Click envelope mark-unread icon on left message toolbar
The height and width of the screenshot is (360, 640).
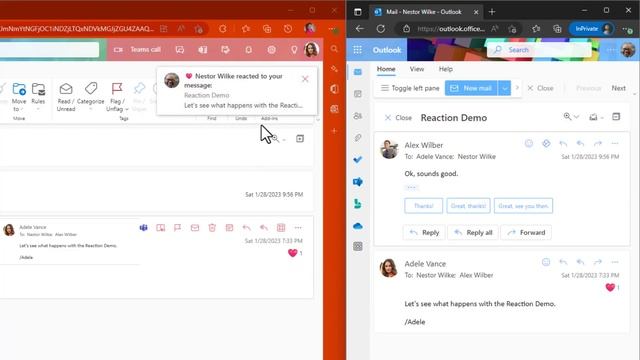click(195, 228)
